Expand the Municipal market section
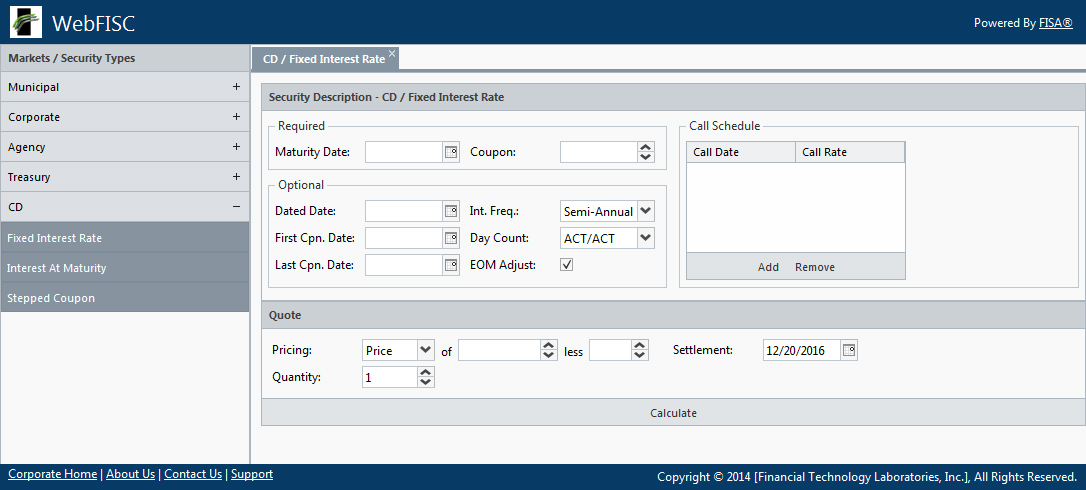Viewport: 1086px width, 490px height. [x=236, y=87]
